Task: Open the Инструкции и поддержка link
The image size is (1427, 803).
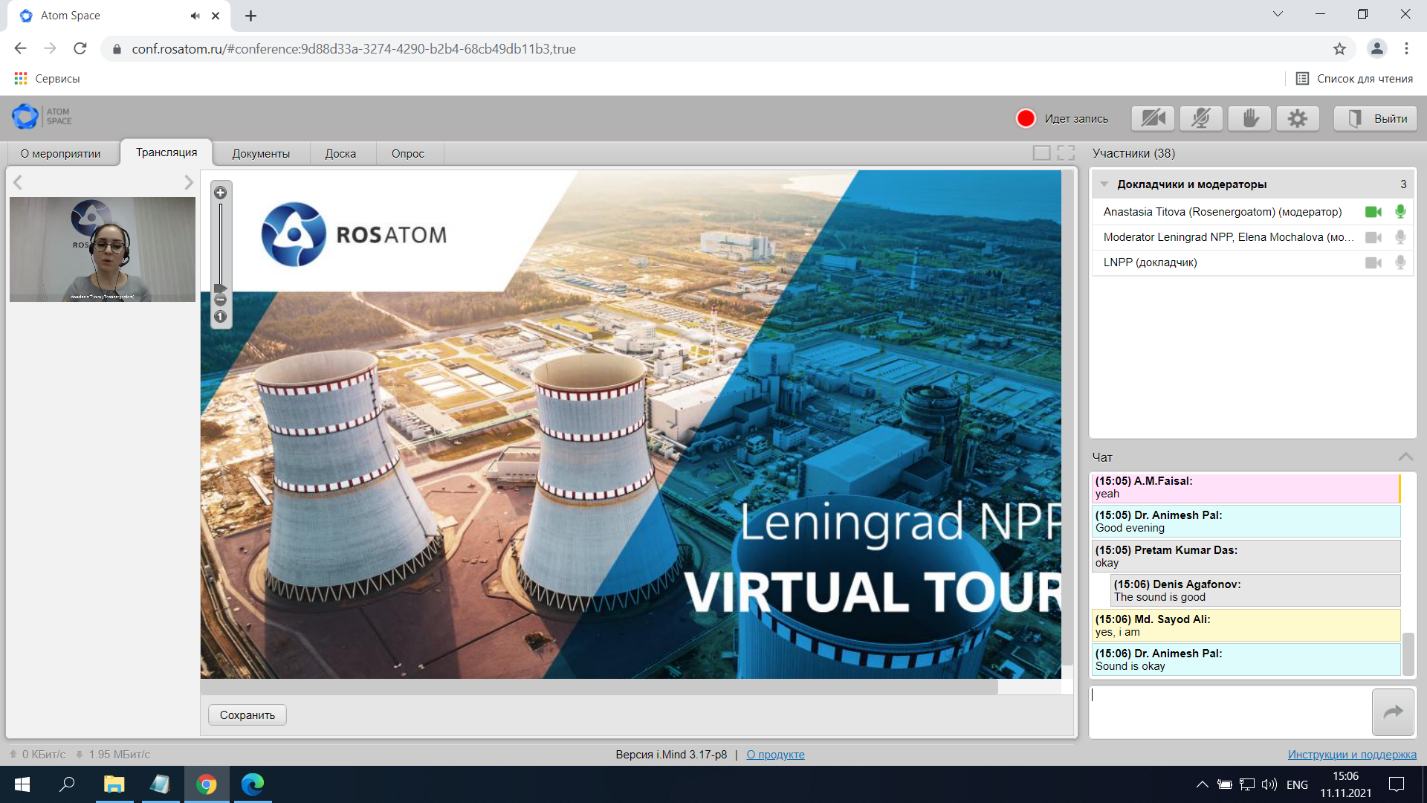Action: click(1351, 754)
